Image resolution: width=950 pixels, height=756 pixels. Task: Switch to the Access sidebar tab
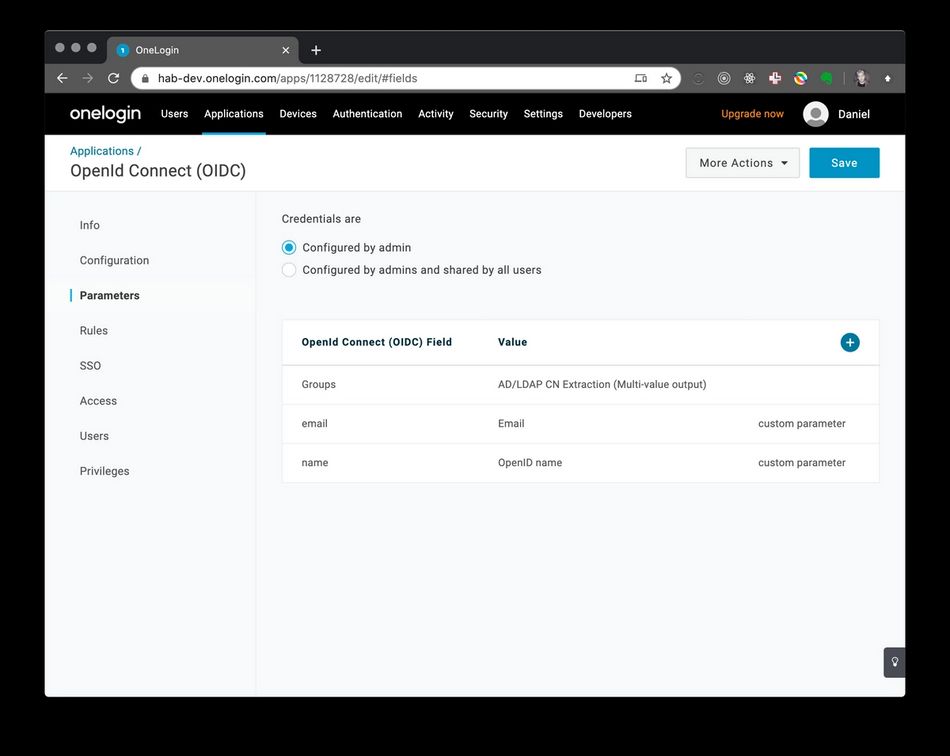[x=98, y=401]
